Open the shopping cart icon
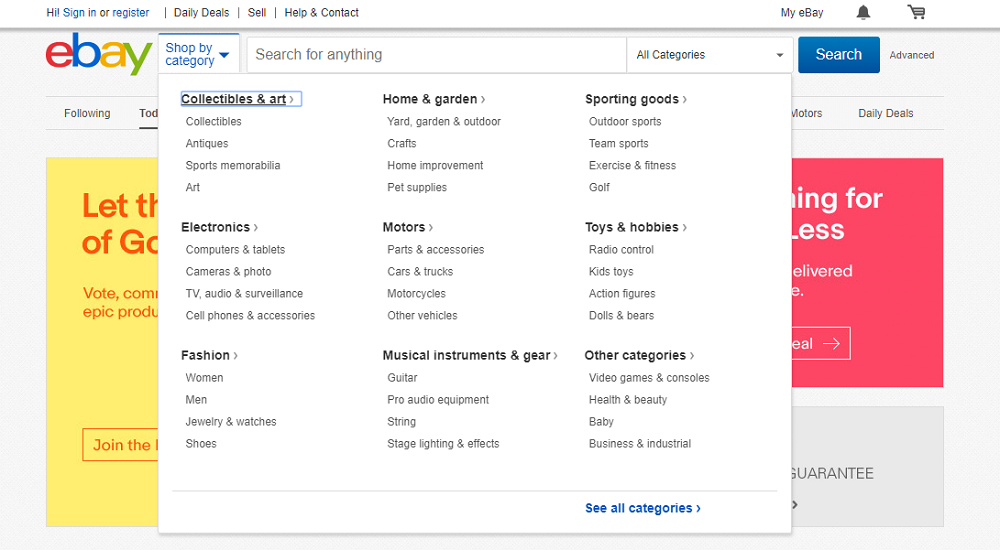This screenshot has height=550, width=1000. point(916,13)
